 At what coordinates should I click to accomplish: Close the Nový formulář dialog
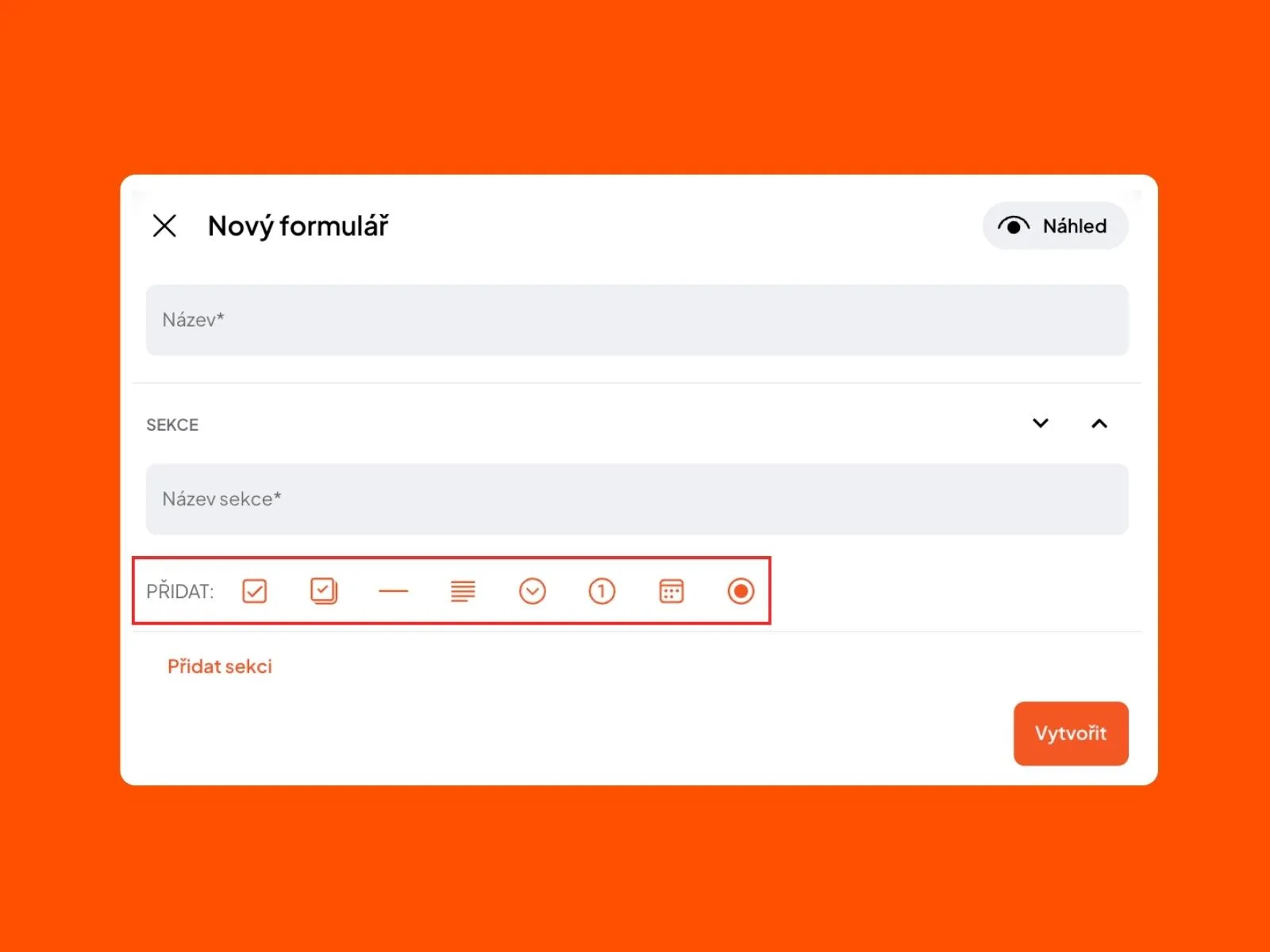(164, 226)
